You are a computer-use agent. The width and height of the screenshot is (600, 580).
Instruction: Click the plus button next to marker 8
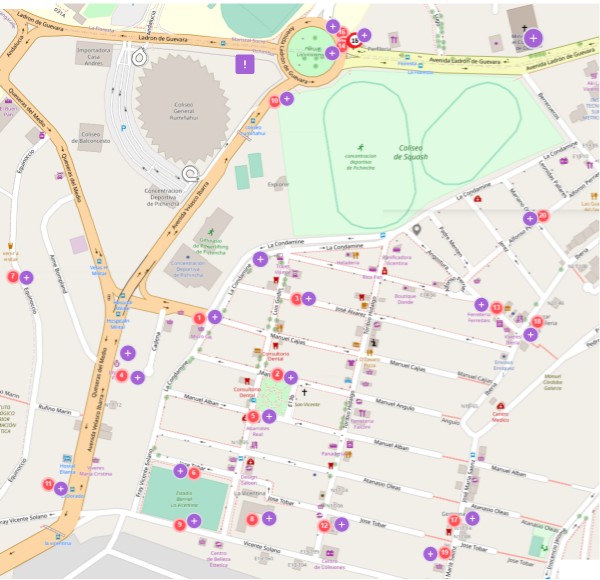click(x=268, y=519)
